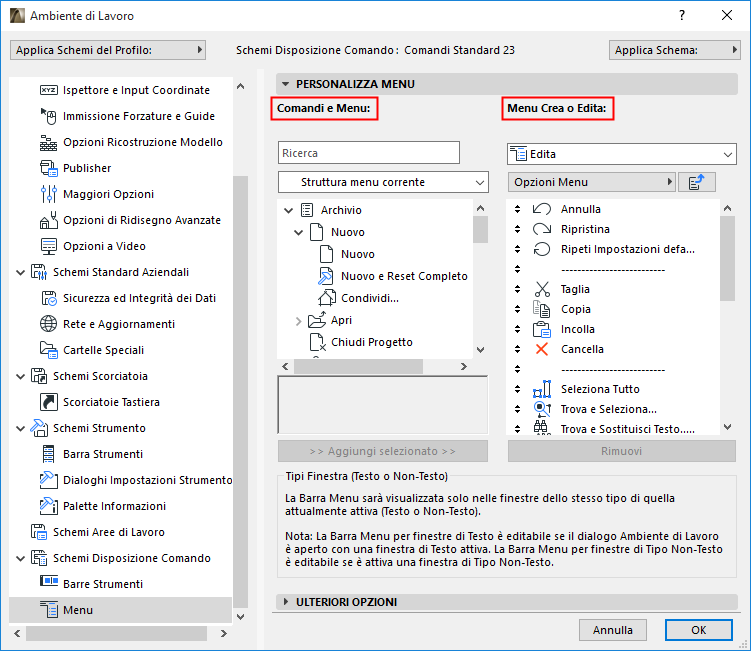Click the Ripristina redo arrow icon
The height and width of the screenshot is (651, 751).
point(542,229)
